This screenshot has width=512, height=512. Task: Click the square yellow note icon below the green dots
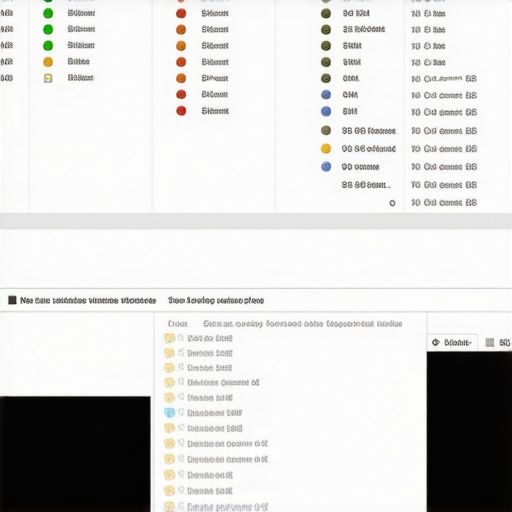click(x=48, y=78)
